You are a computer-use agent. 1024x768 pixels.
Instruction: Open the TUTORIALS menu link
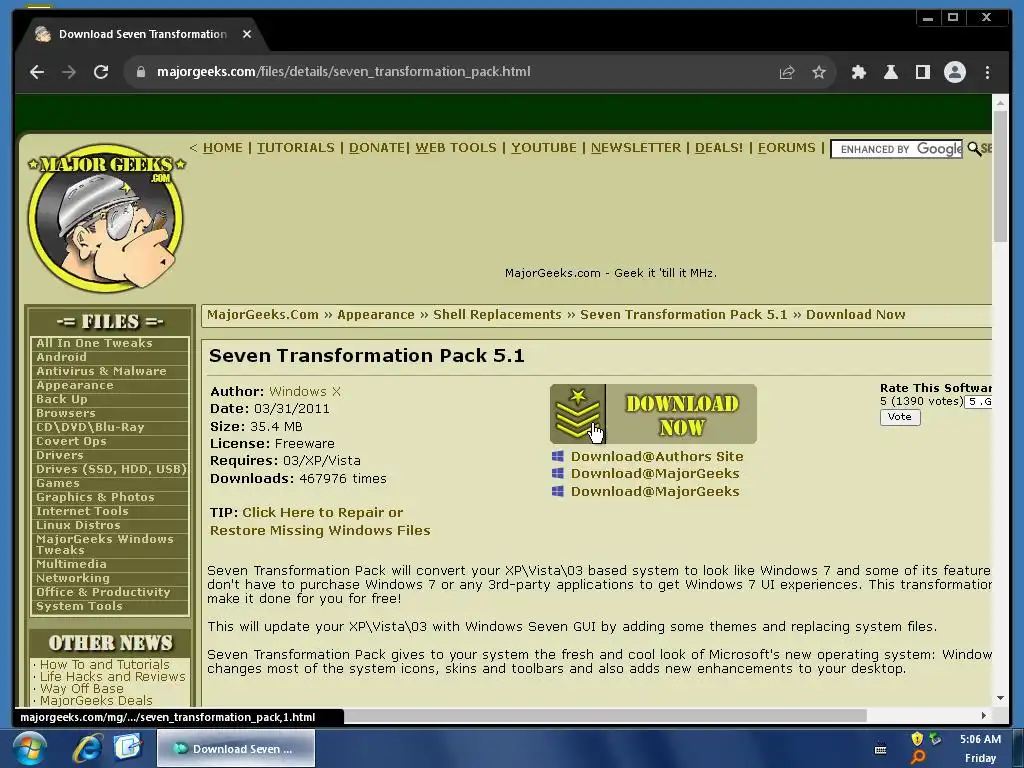(295, 148)
